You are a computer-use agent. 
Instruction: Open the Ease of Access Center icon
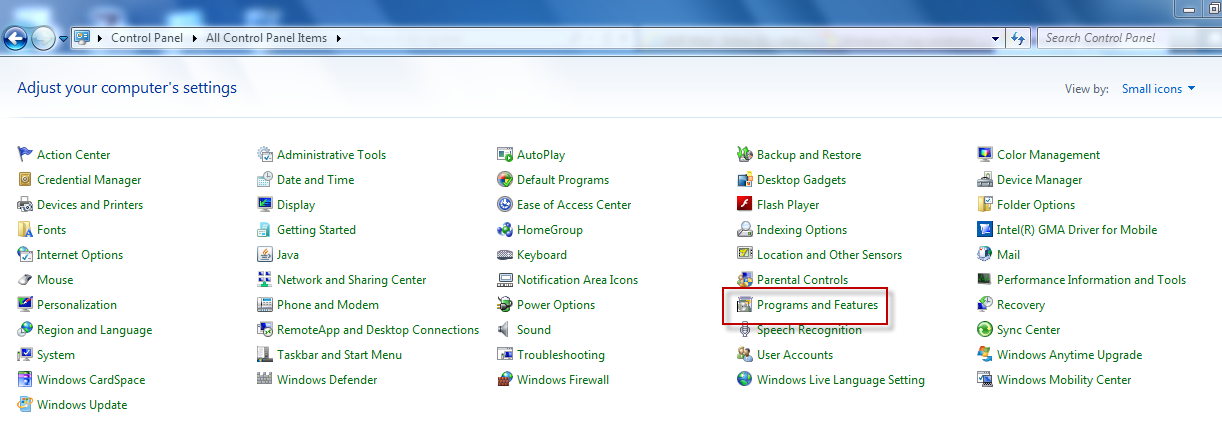[x=505, y=204]
